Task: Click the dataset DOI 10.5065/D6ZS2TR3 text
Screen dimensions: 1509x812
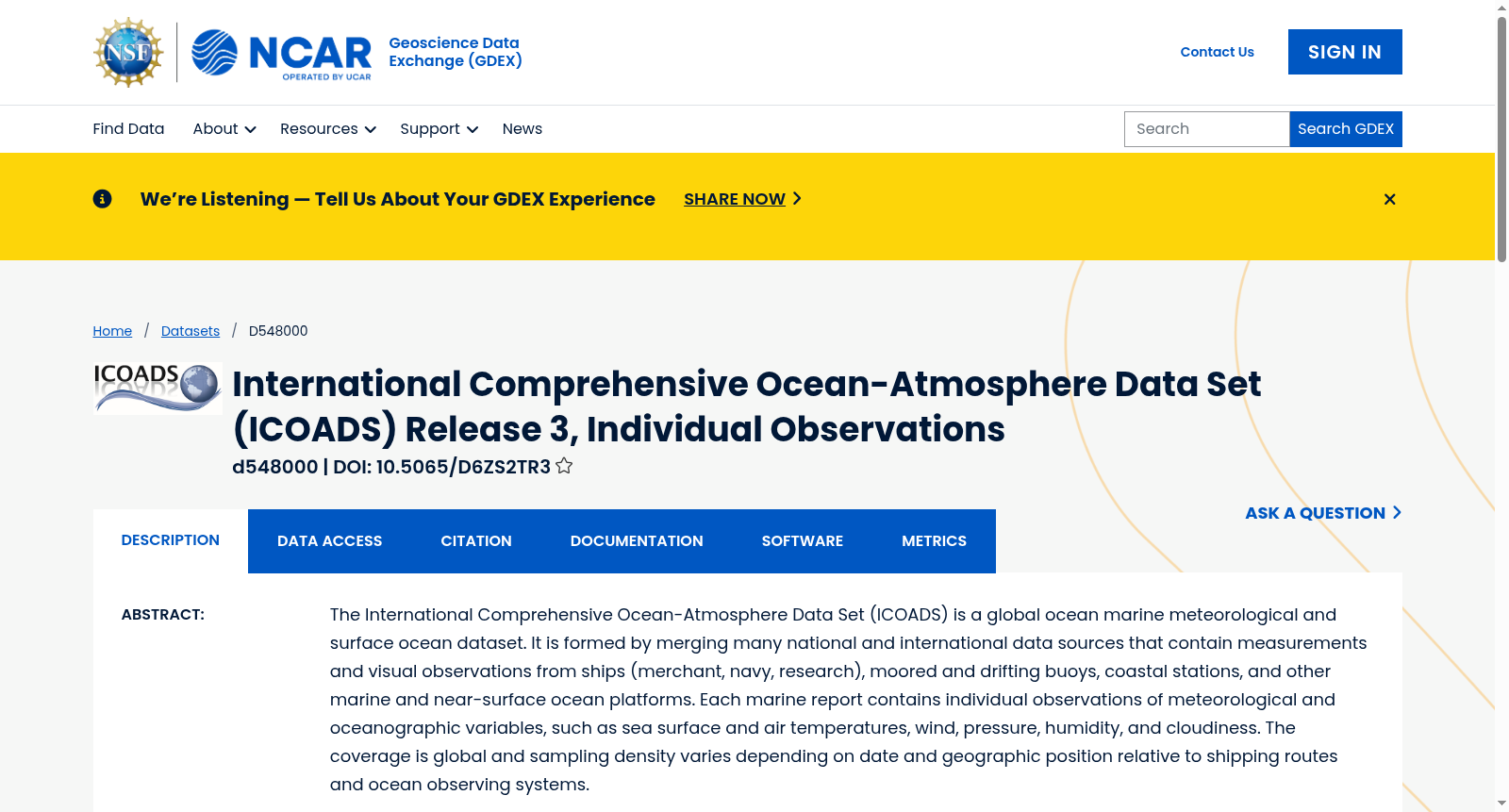Action: tap(463, 467)
